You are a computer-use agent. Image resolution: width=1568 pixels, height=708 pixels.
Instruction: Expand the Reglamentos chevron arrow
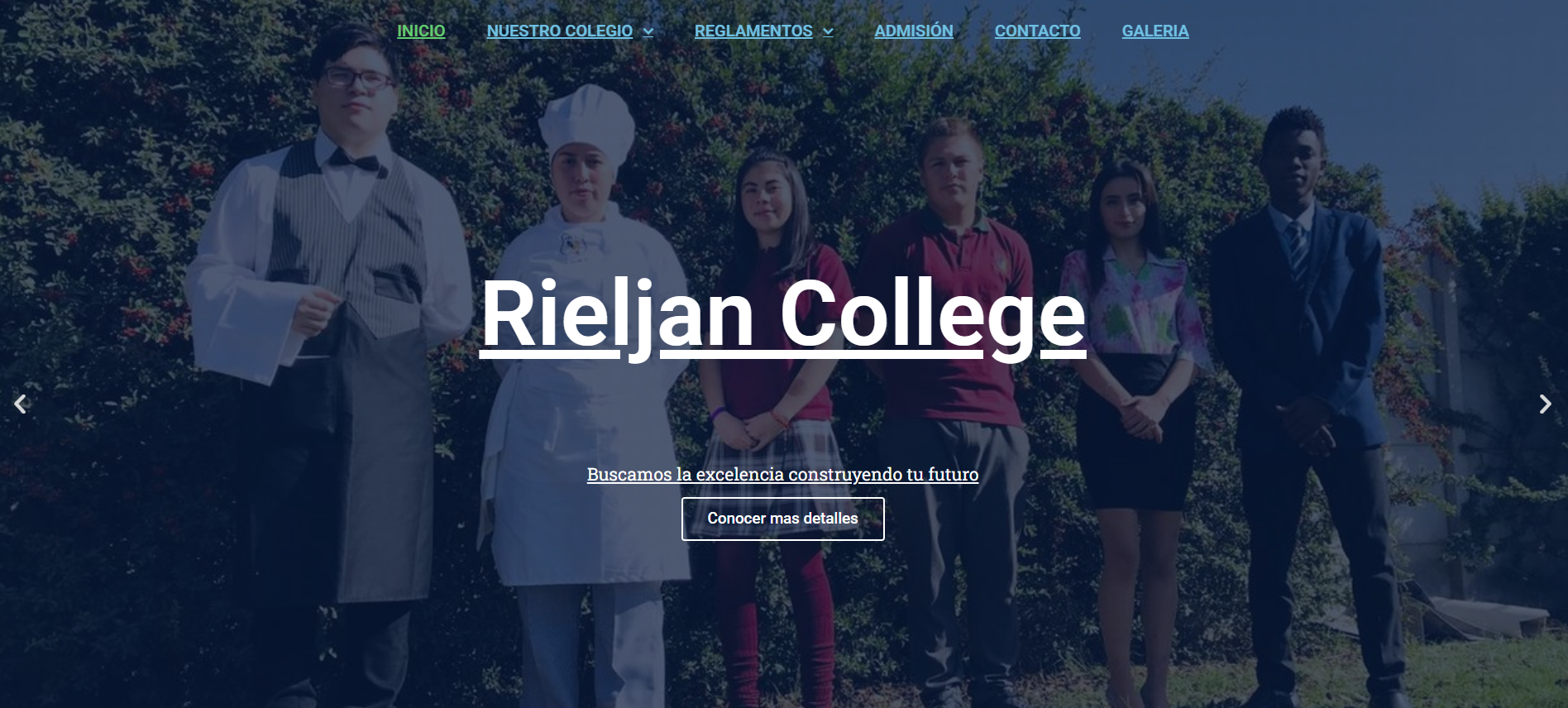(828, 32)
